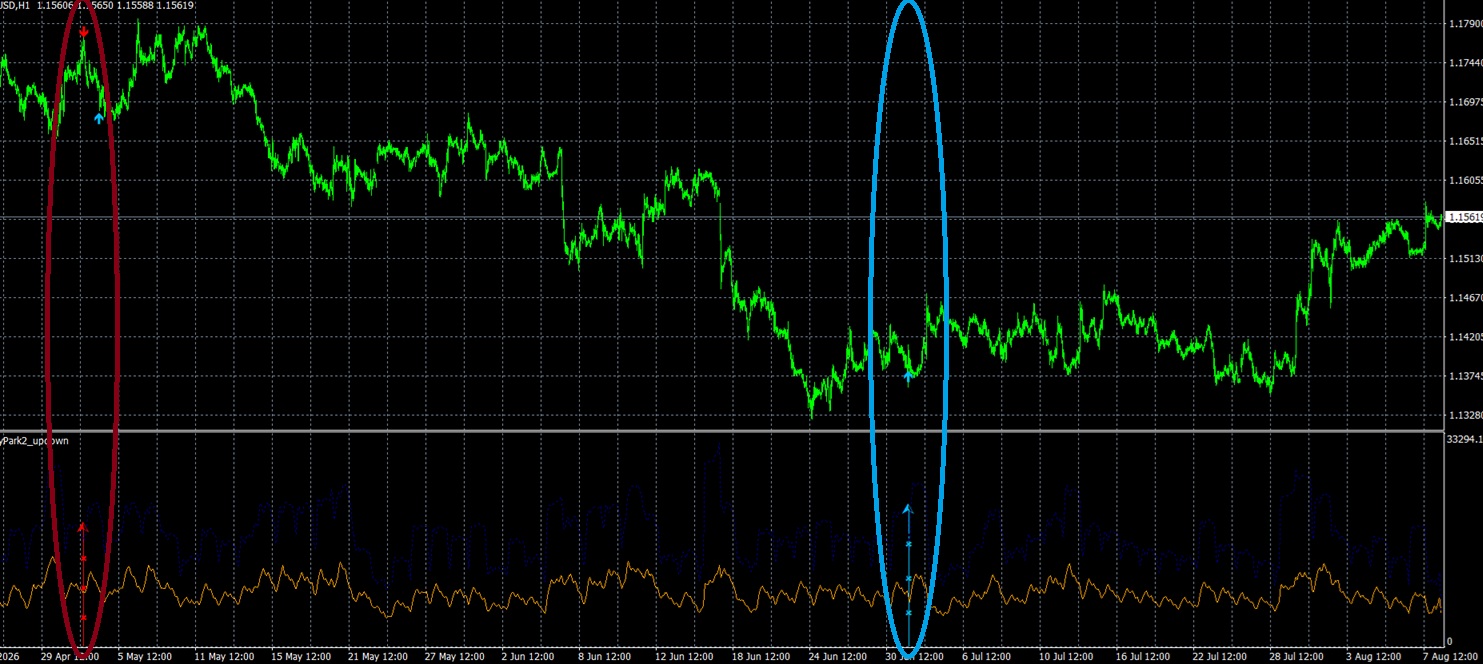Select the yPark2_updown indicator label
Image resolution: width=1483 pixels, height=664 pixels.
tap(35, 440)
